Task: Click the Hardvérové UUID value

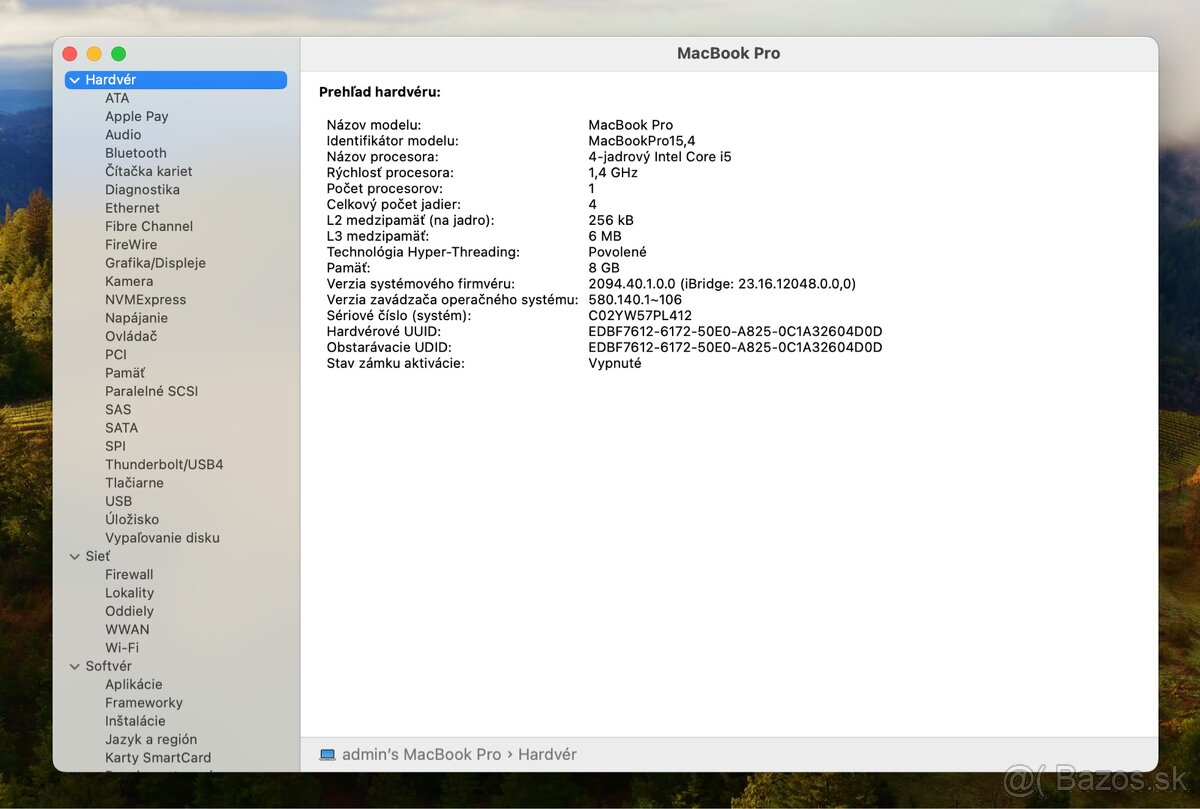Action: coord(735,332)
